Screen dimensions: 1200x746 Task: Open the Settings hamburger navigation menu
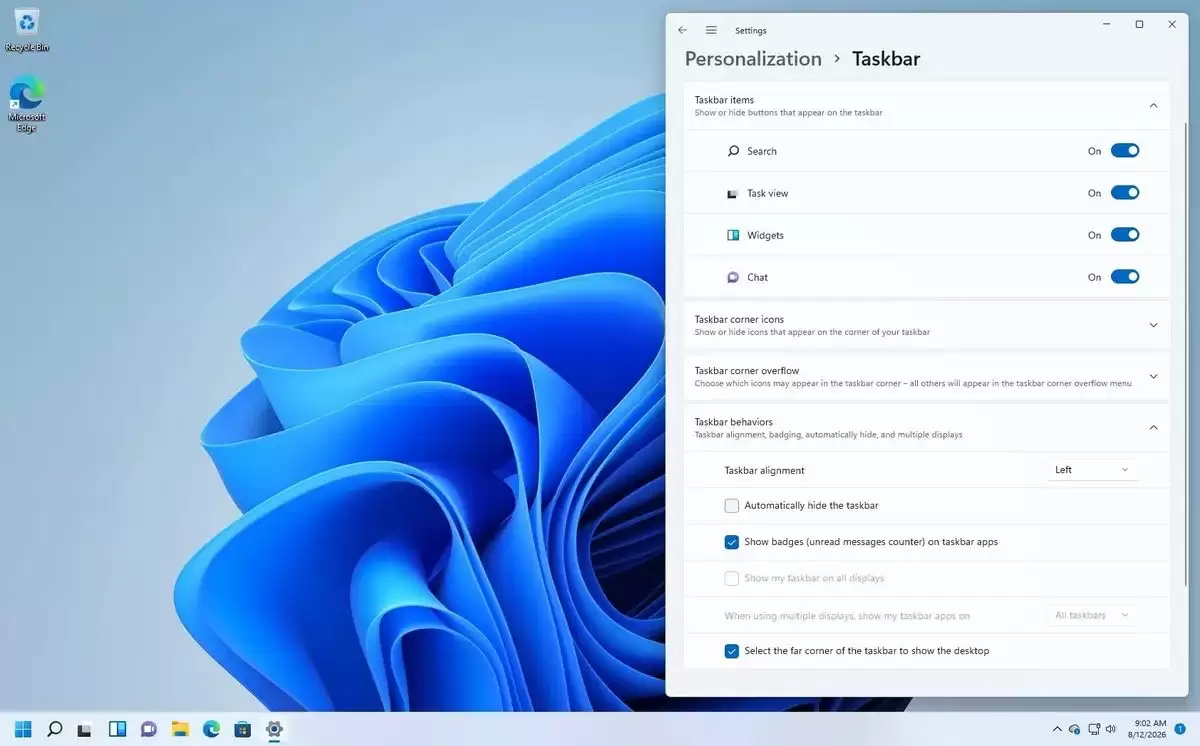pos(711,30)
